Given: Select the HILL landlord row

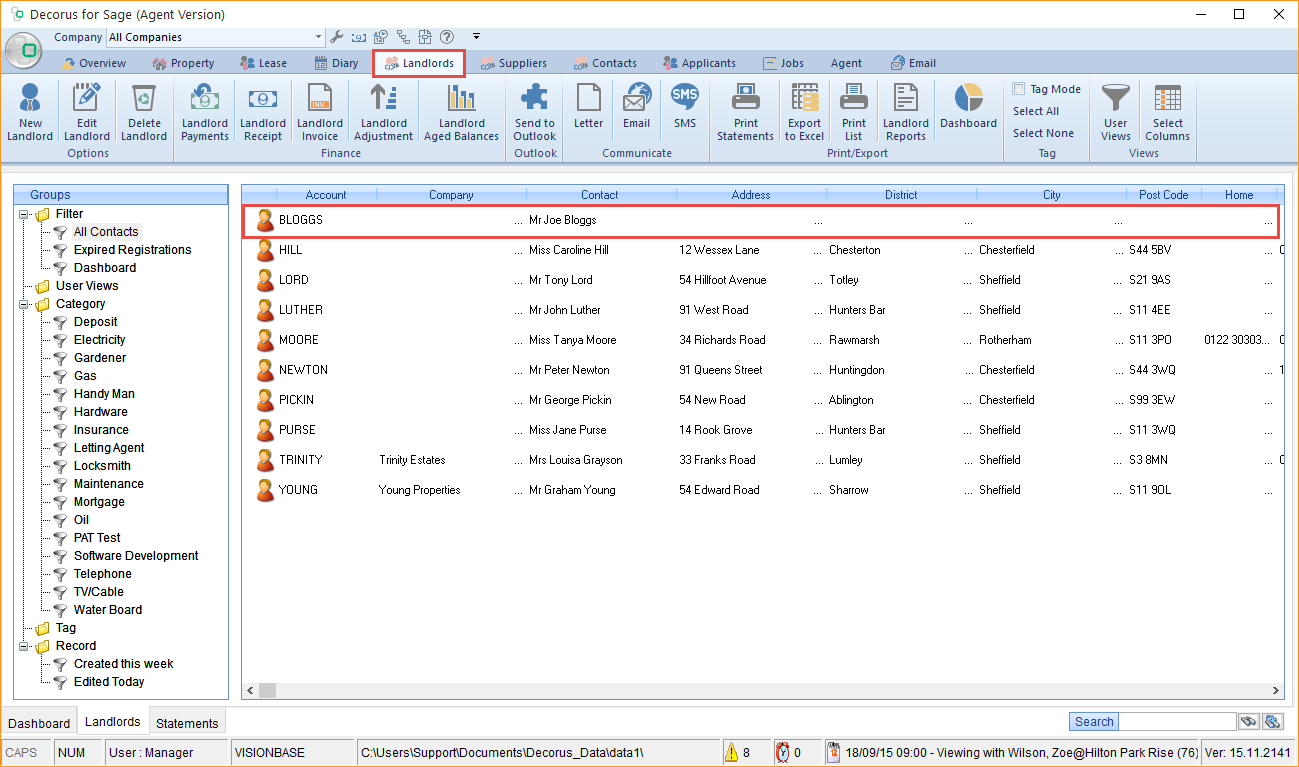Looking at the screenshot, I should point(762,250).
